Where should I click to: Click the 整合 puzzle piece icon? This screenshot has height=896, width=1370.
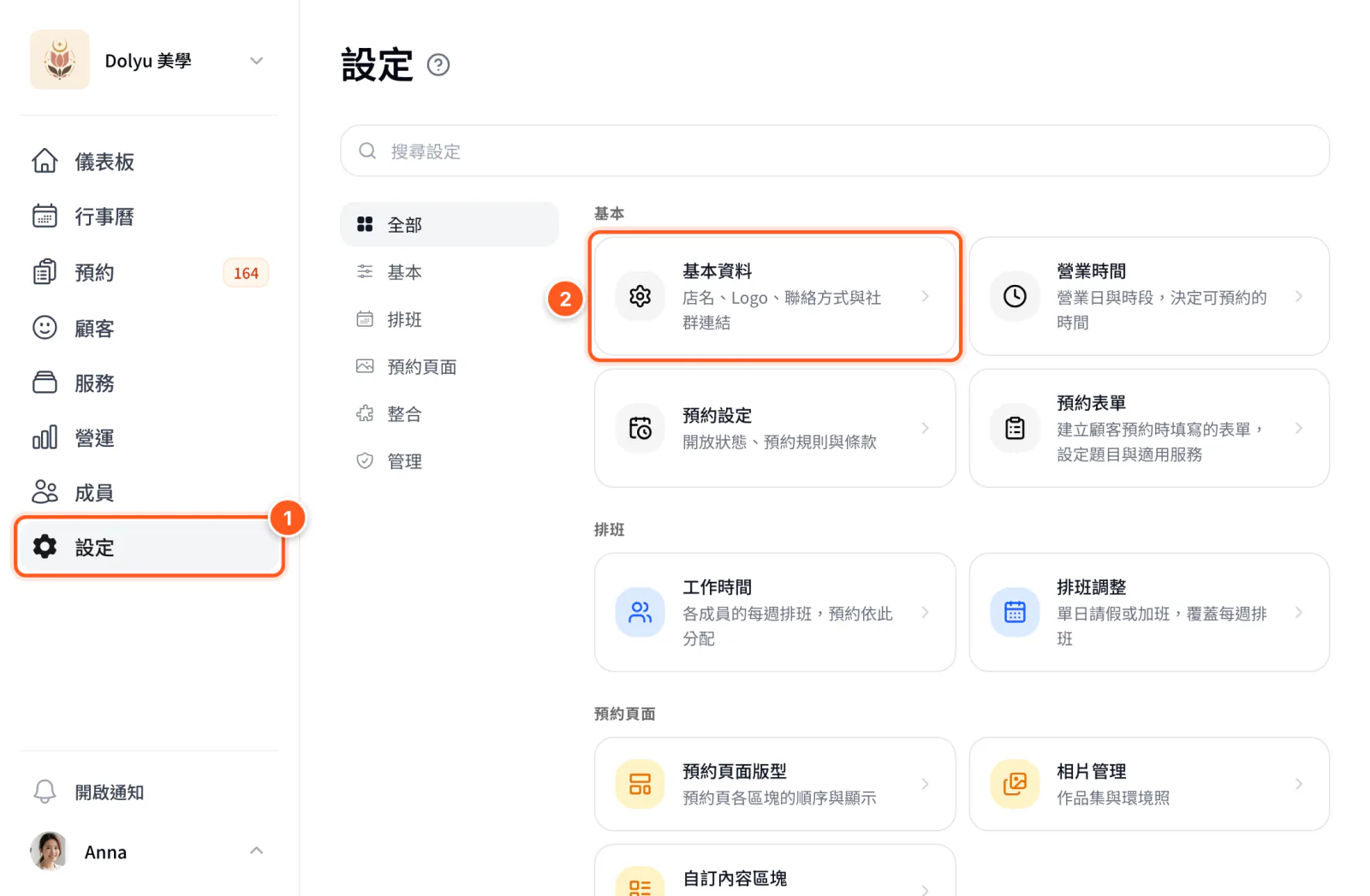(x=365, y=413)
